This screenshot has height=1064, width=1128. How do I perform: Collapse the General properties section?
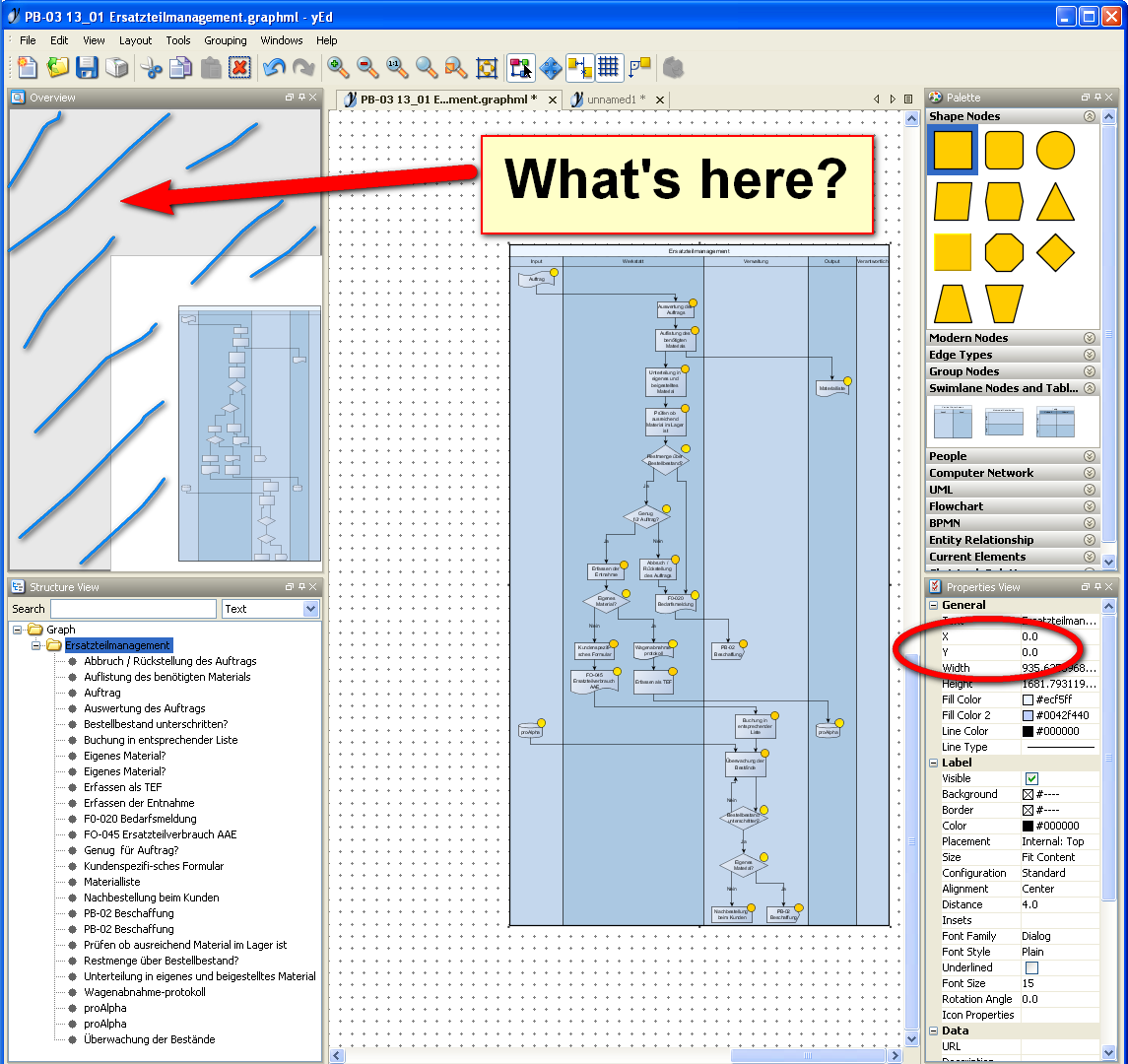[x=933, y=605]
